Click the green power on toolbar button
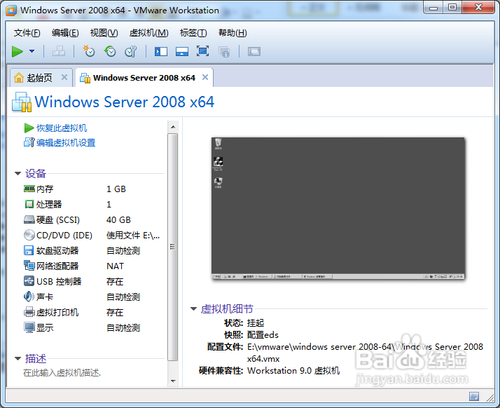 tap(17, 51)
